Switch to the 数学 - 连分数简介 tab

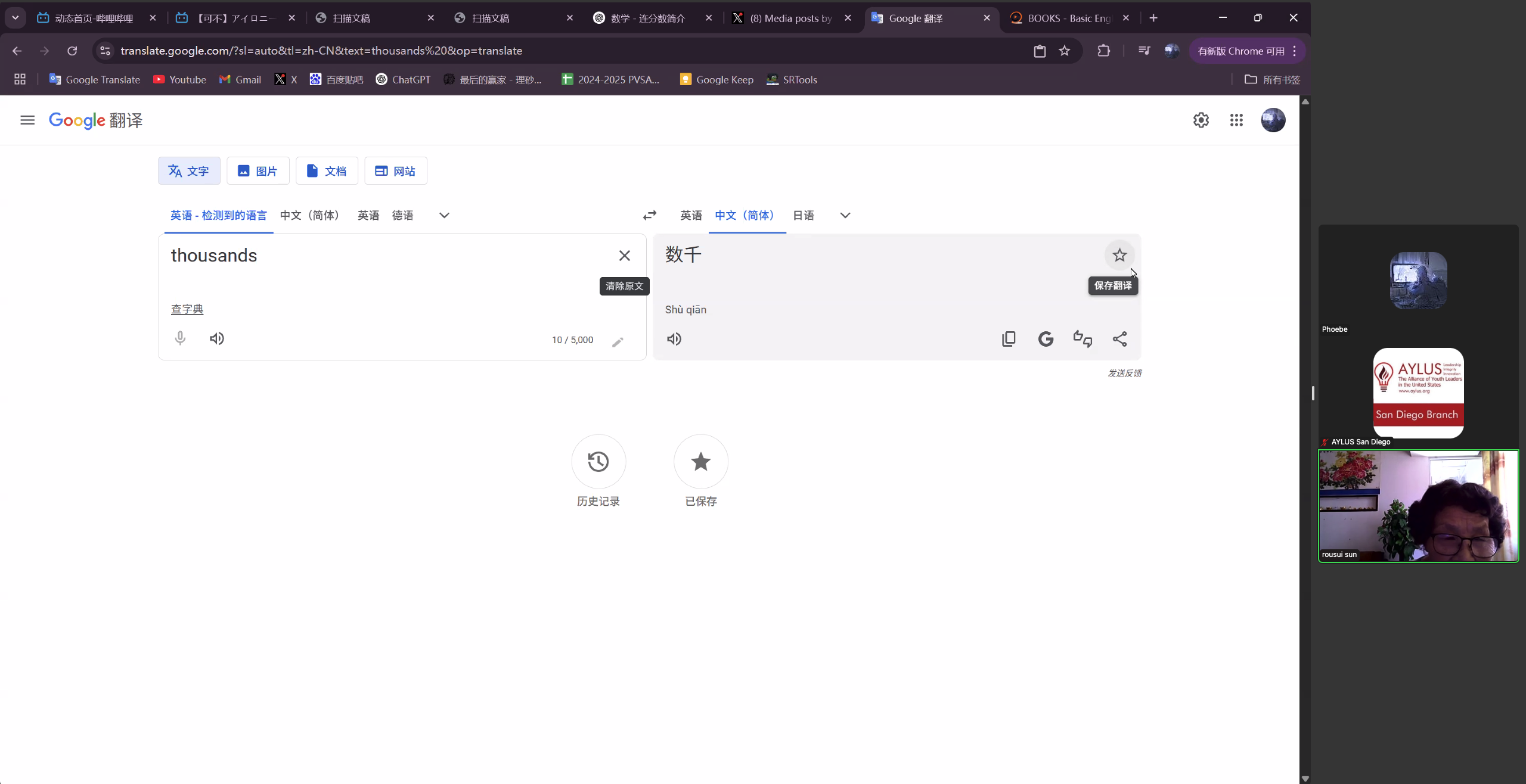coord(648,18)
